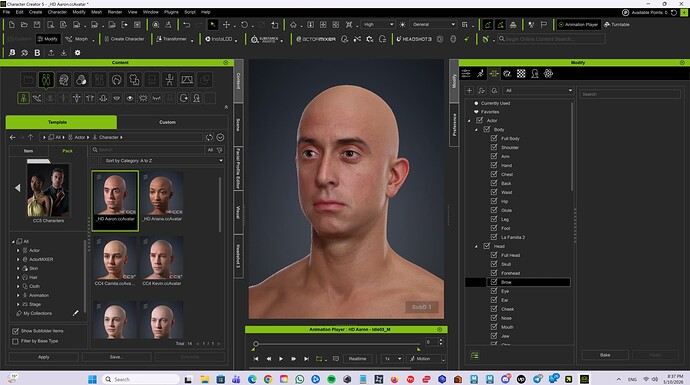Viewport: 690px width, 385px height.
Task: Click the plus icon in the Modify panel
Action: click(469, 91)
